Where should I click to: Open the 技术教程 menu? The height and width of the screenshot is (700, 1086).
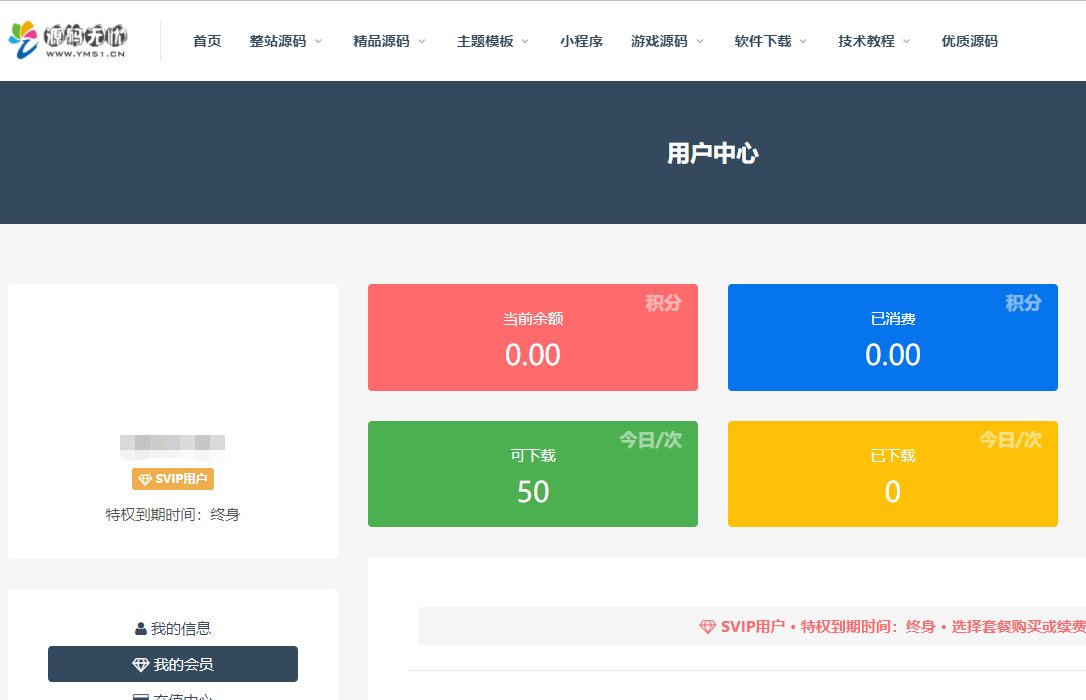point(866,42)
